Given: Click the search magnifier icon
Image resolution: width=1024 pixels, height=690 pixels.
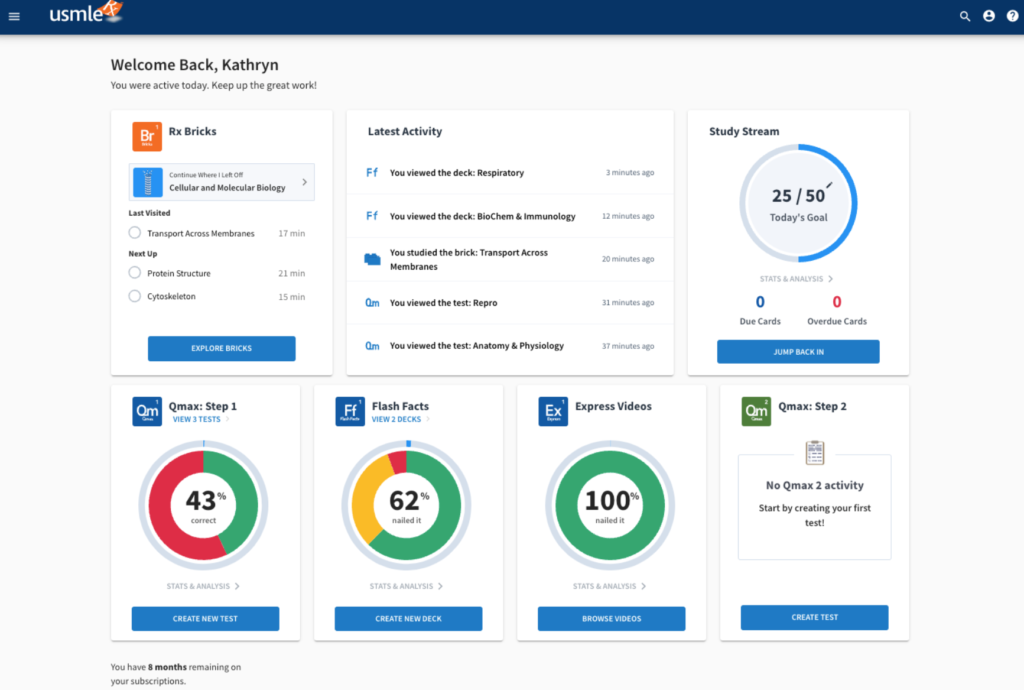Looking at the screenshot, I should point(965,16).
